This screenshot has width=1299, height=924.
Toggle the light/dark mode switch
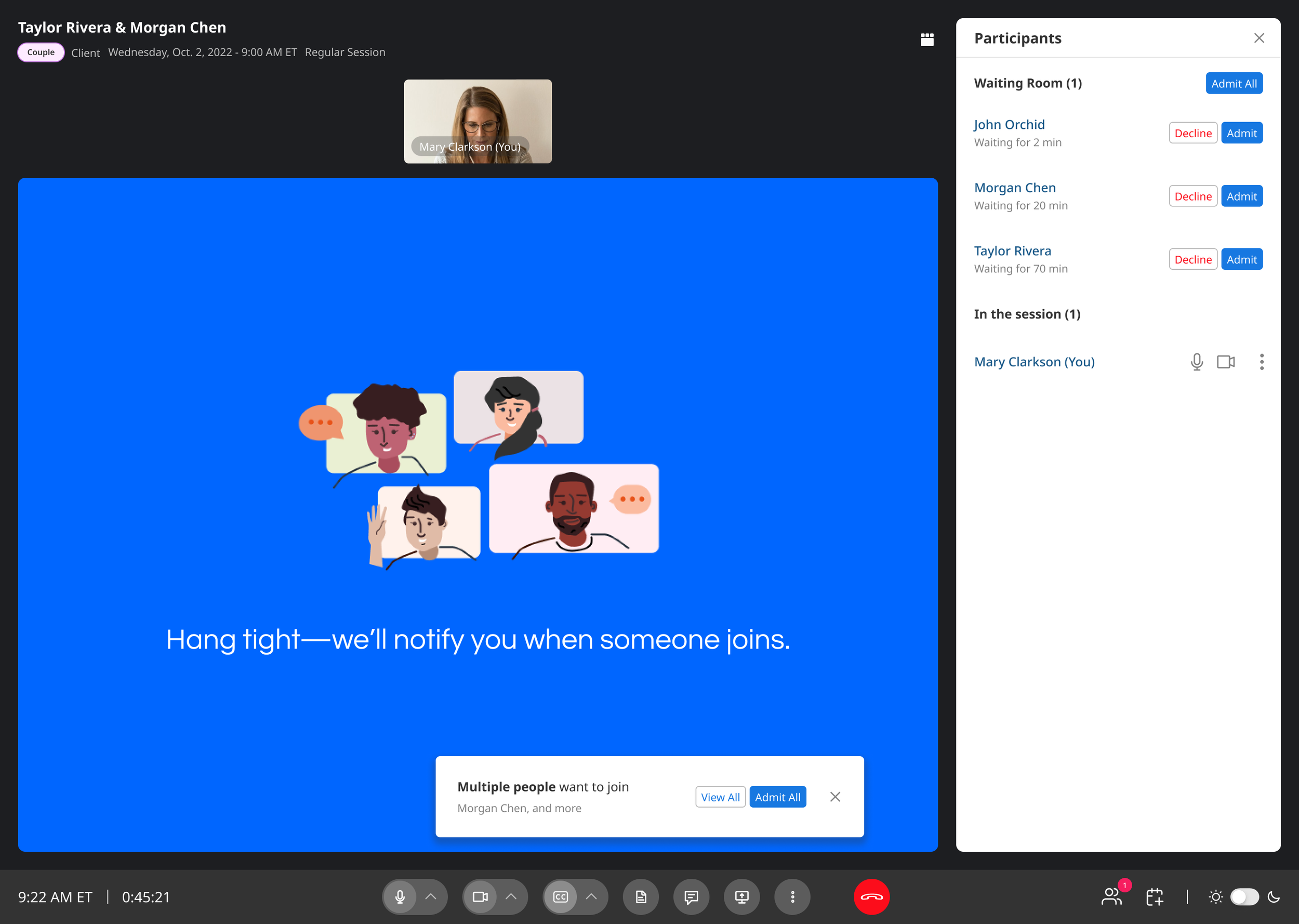coord(1244,896)
